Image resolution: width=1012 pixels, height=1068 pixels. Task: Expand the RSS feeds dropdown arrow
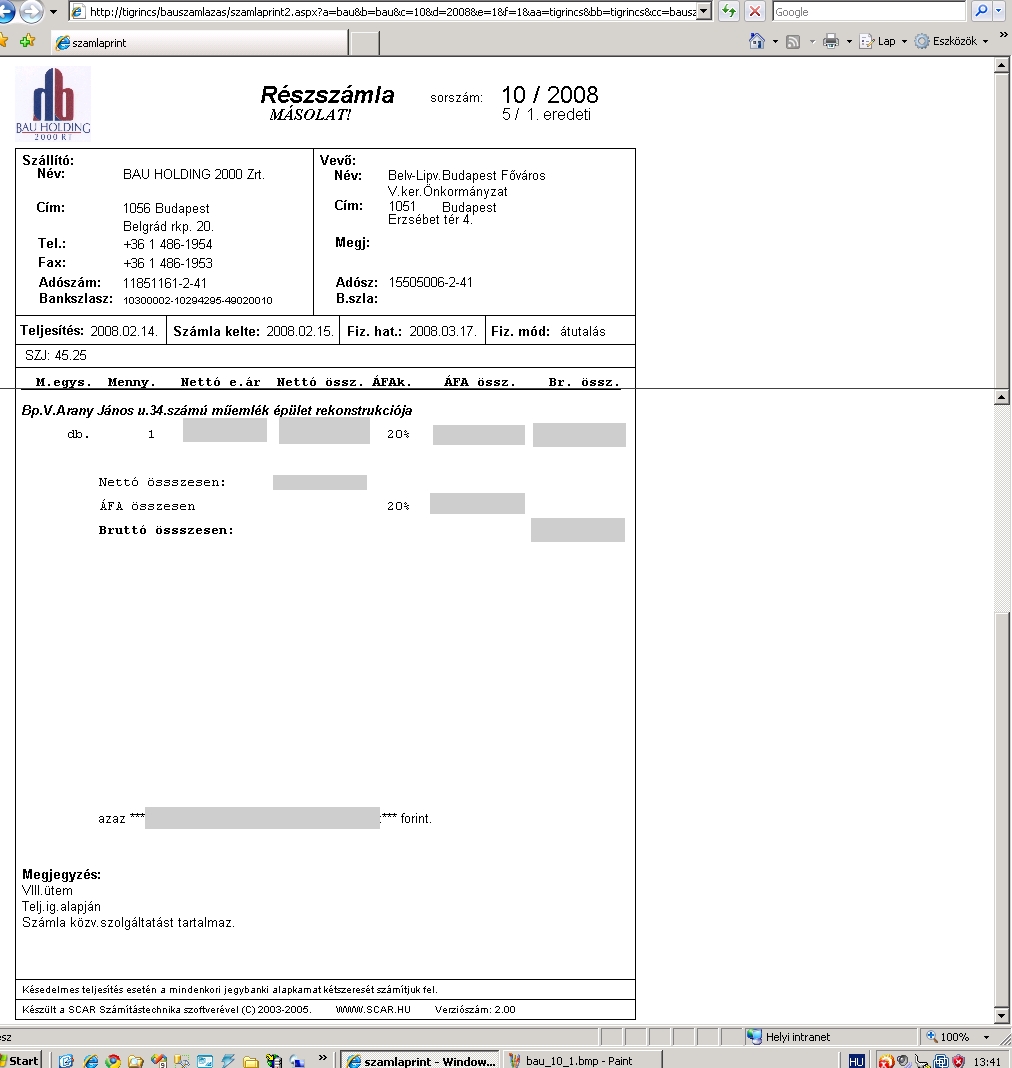(x=812, y=42)
